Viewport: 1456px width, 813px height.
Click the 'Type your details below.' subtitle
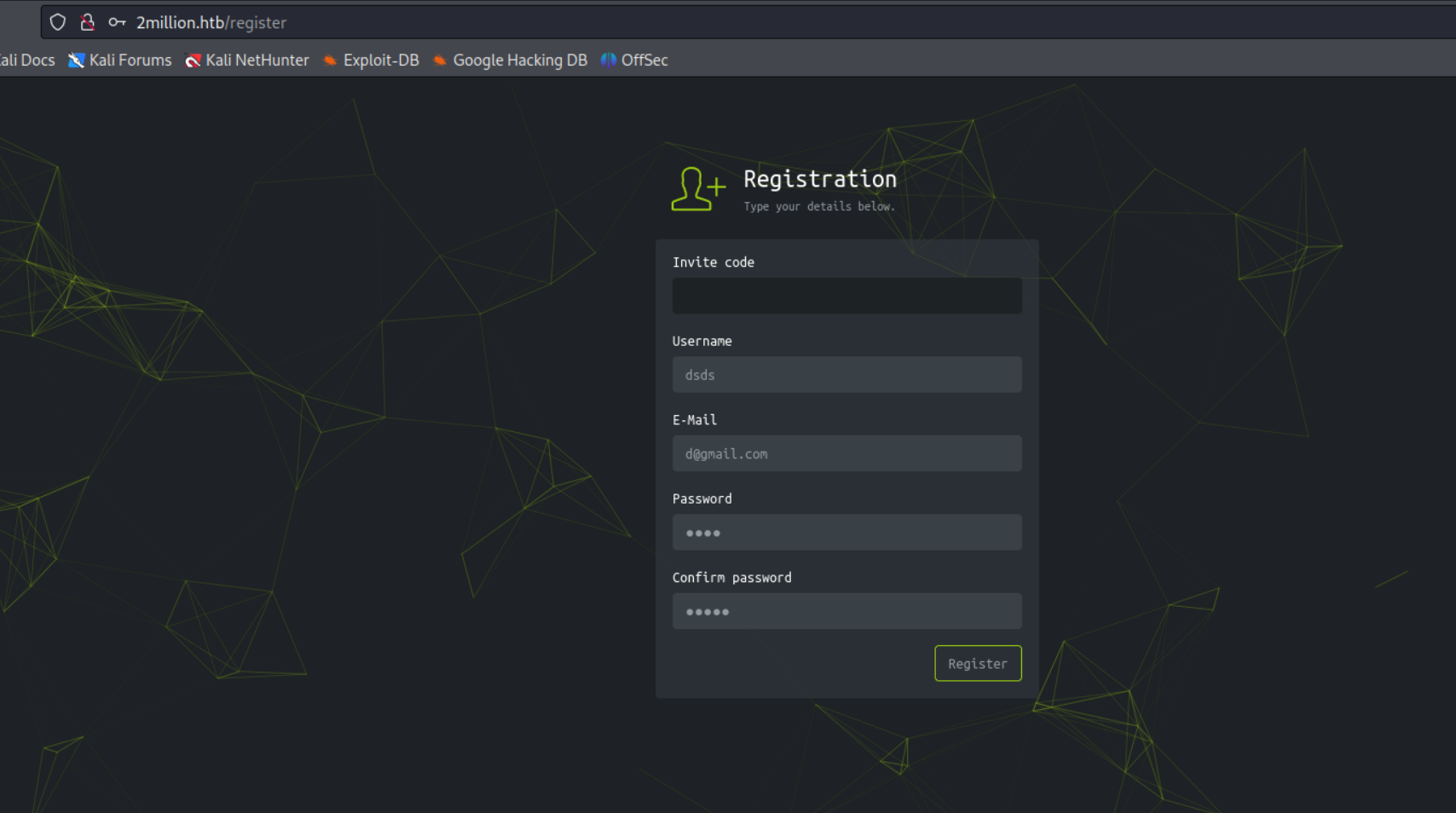pos(819,206)
